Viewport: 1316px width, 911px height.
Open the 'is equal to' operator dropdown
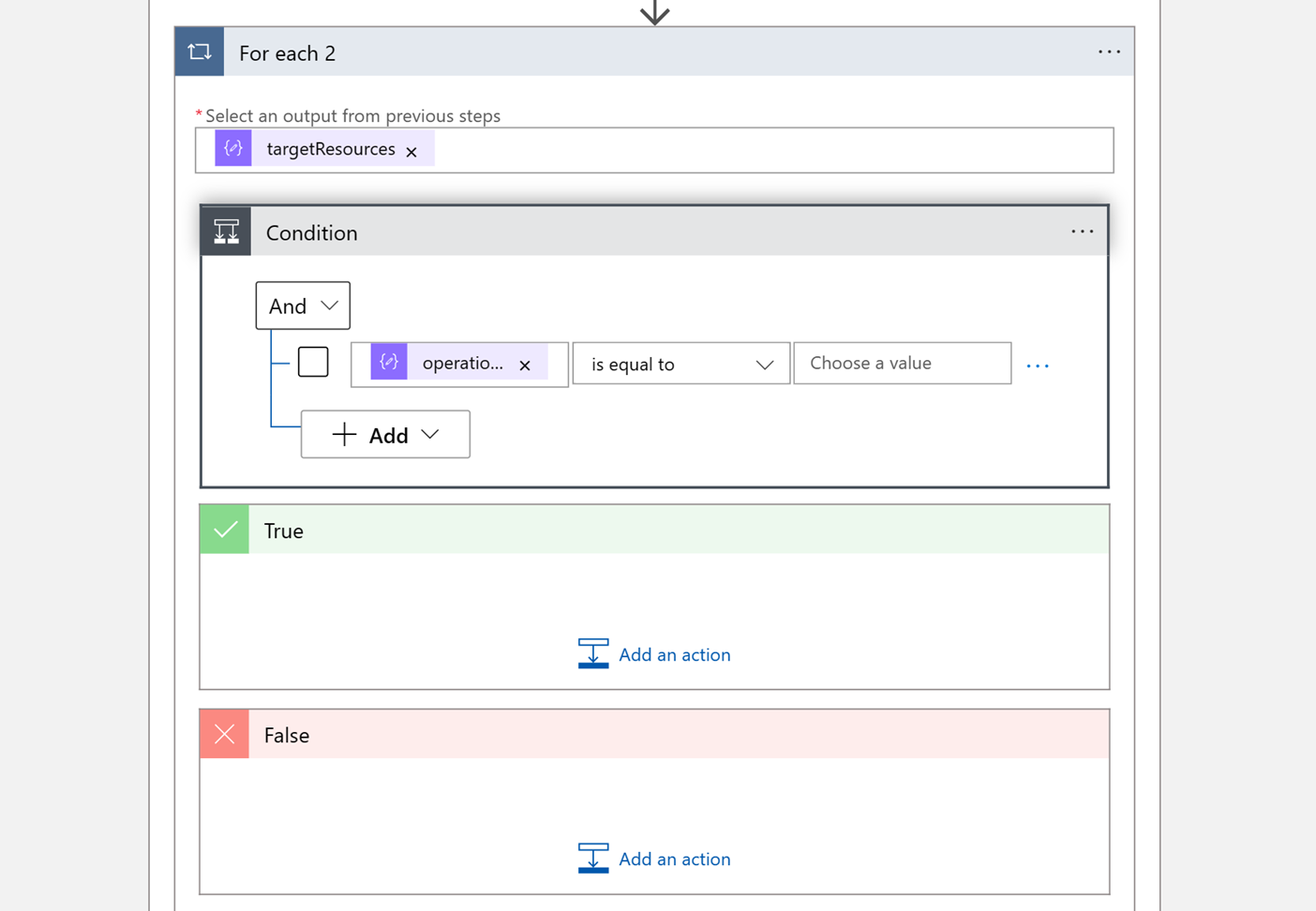click(x=680, y=364)
